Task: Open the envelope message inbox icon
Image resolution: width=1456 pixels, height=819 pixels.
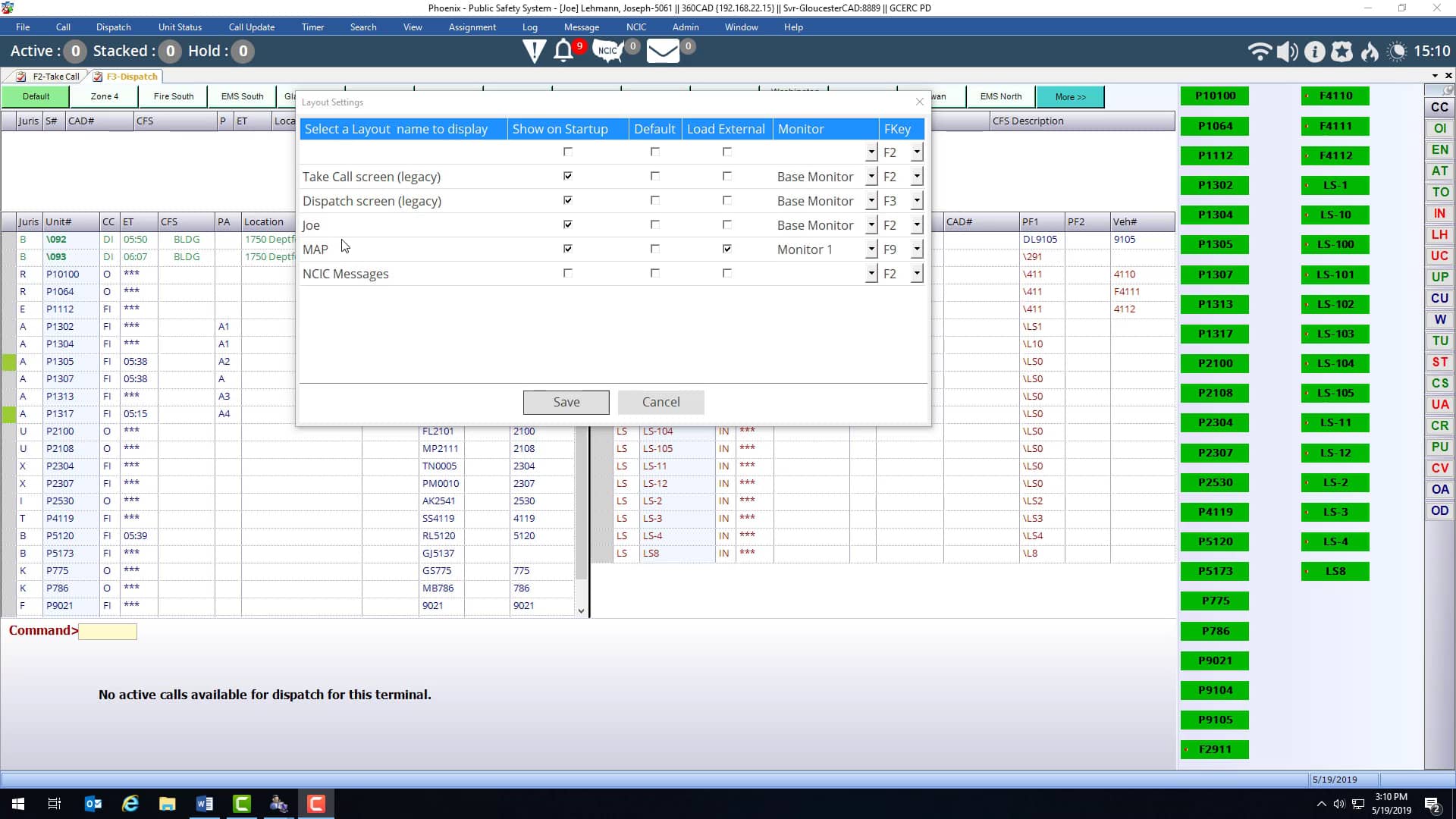Action: coord(662,51)
